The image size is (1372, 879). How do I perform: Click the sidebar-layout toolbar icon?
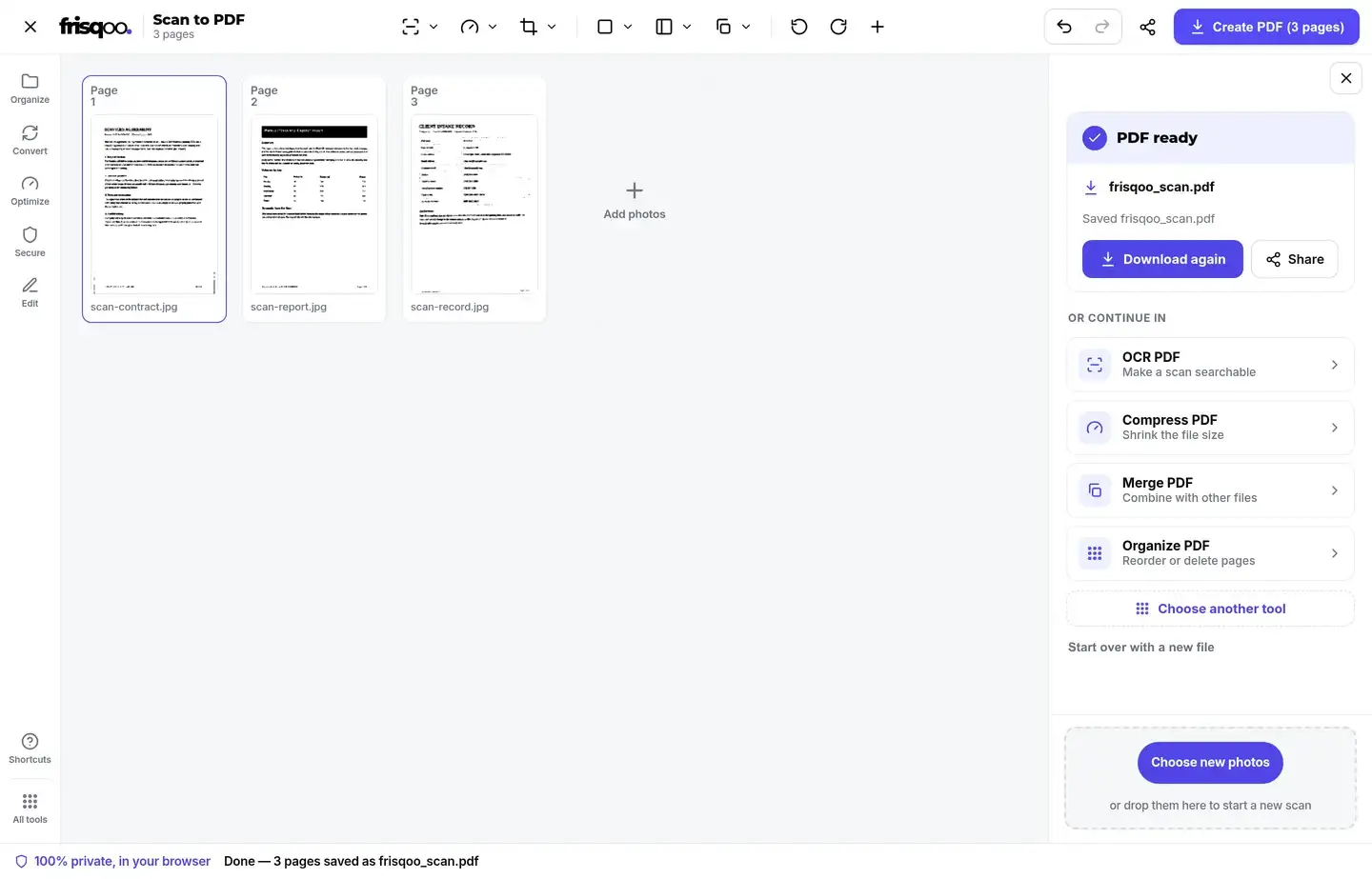664,27
